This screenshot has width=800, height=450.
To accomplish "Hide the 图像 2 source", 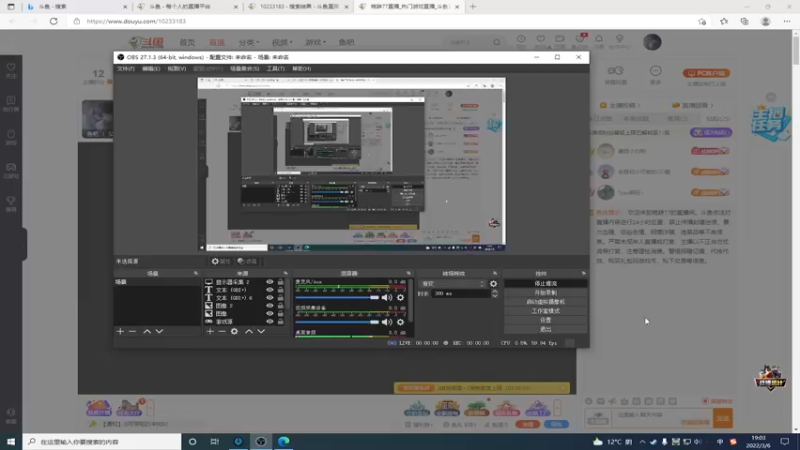I will click(x=270, y=306).
